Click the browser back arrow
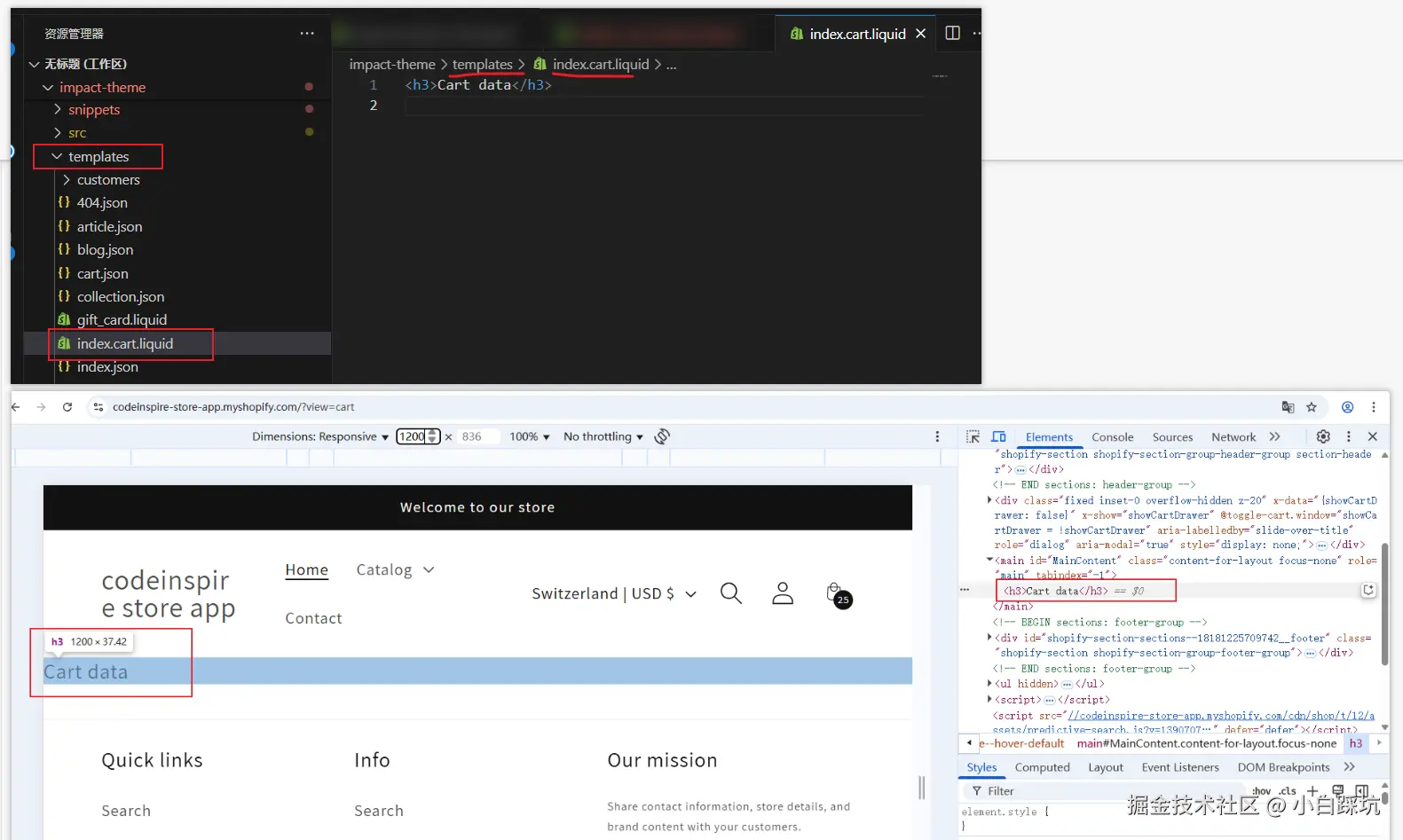 [x=16, y=407]
